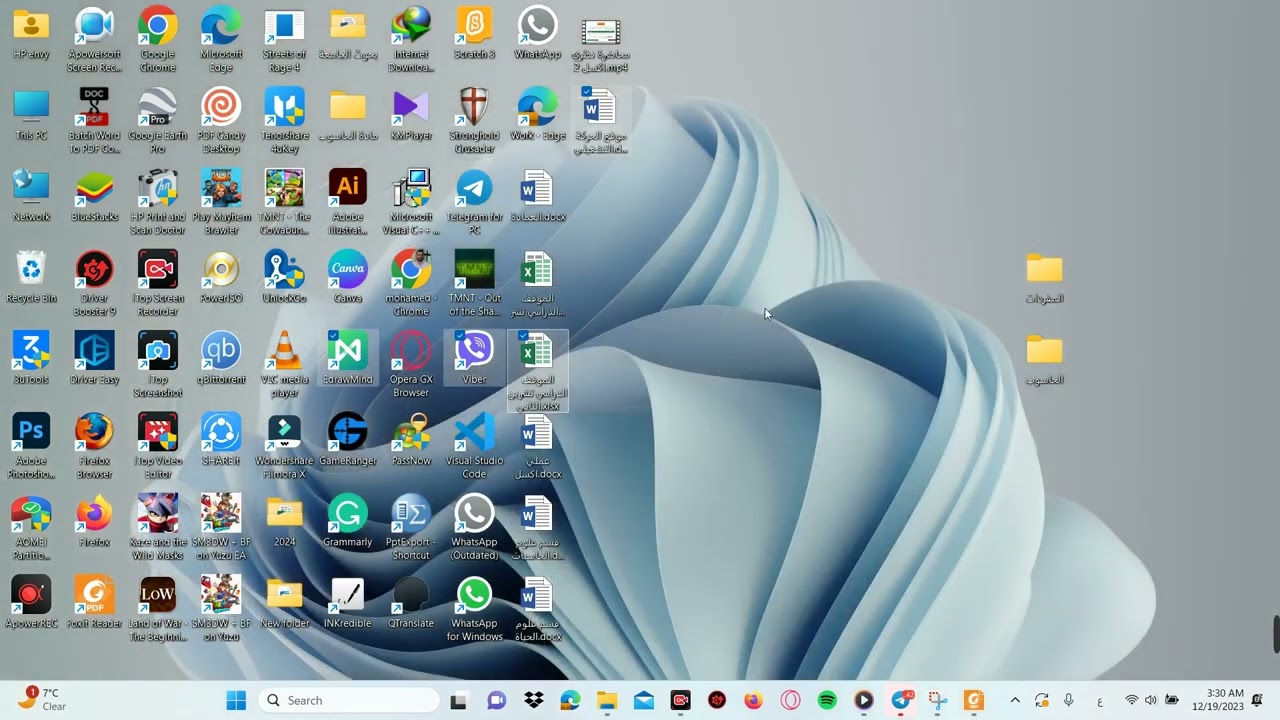1280x720 pixels.
Task: Uncheck the Viber icon's selection checkbox
Action: point(460,336)
